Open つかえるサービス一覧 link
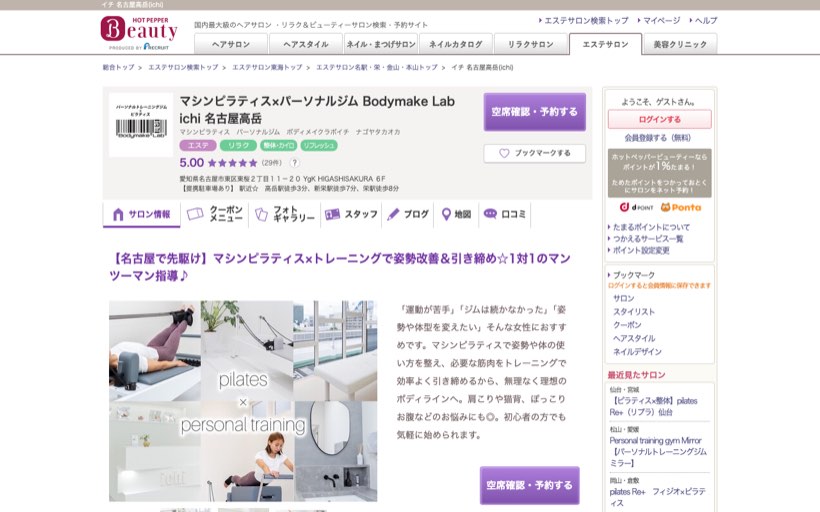The width and height of the screenshot is (820, 512). pos(648,239)
